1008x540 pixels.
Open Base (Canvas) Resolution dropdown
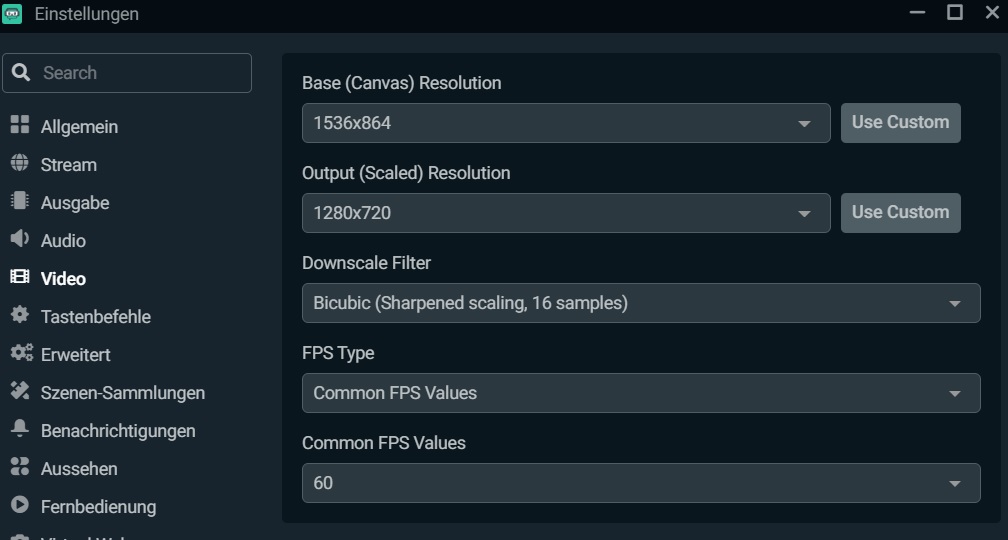click(x=565, y=123)
